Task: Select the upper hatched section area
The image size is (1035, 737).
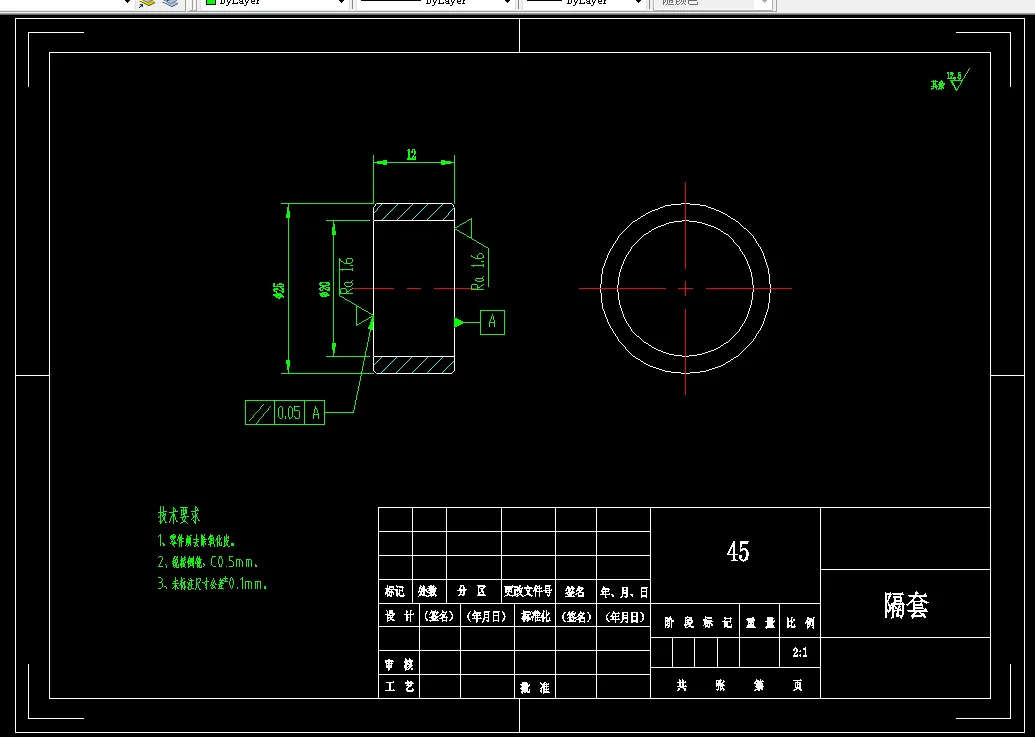Action: pyautogui.click(x=414, y=212)
